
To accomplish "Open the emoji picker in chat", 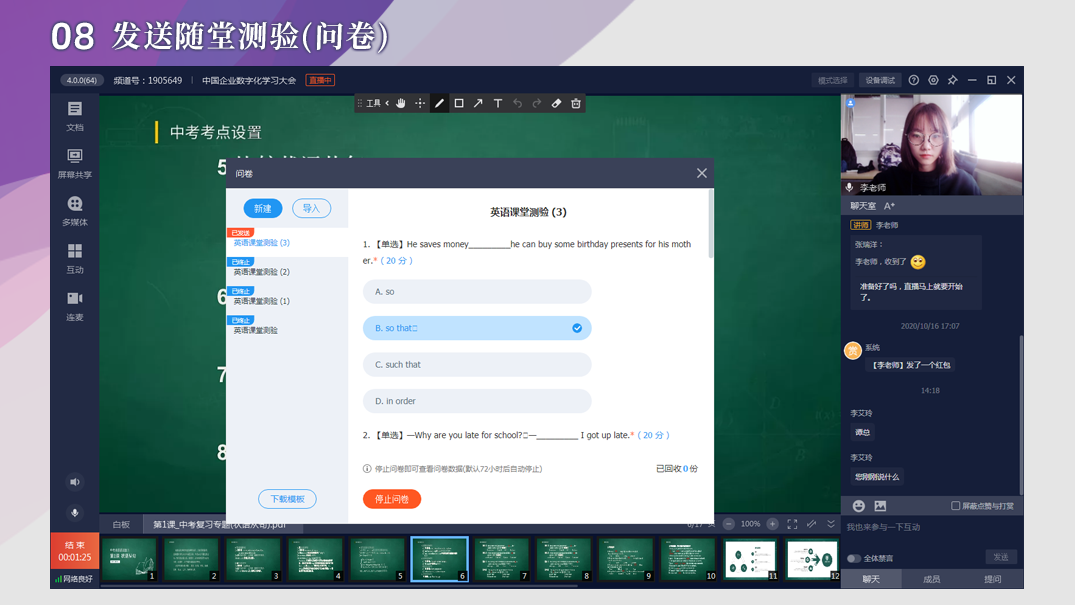I will (858, 506).
